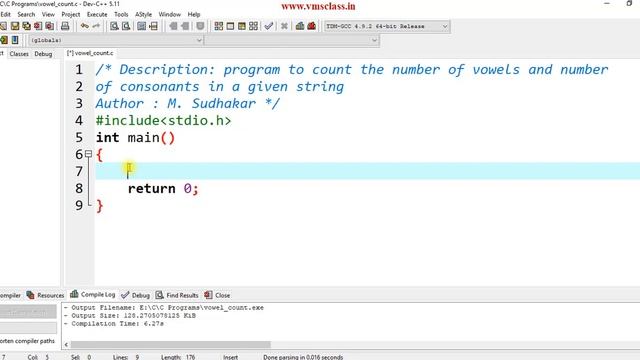640x360 pixels.
Task: Click the Delete Profiling Information red icon
Action: pyautogui.click(x=311, y=26)
